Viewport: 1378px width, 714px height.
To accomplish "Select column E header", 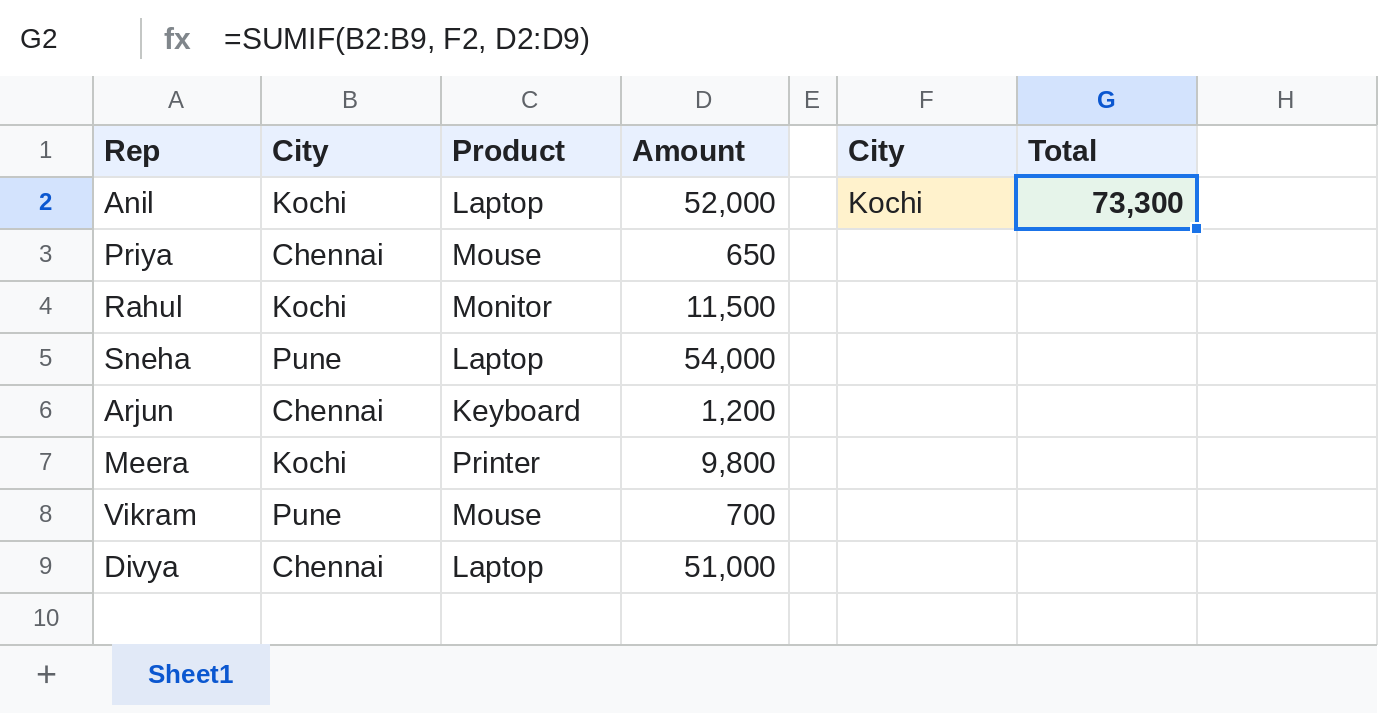I will click(x=813, y=100).
